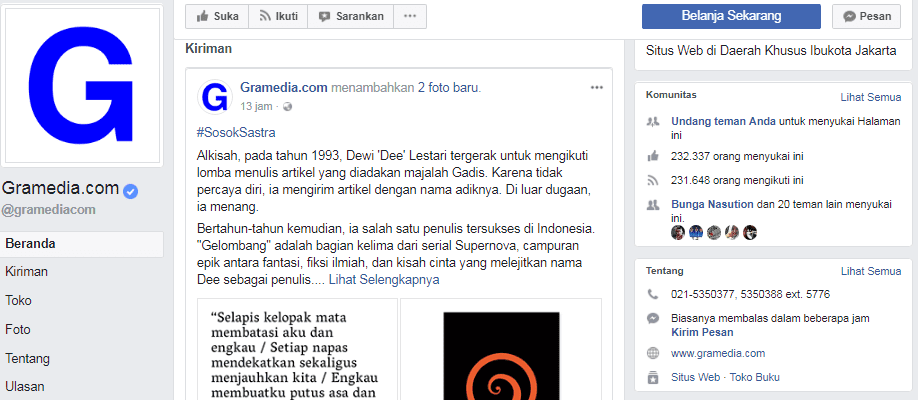The width and height of the screenshot is (918, 400).
Task: Open the post options ellipsis menu
Action: (597, 88)
